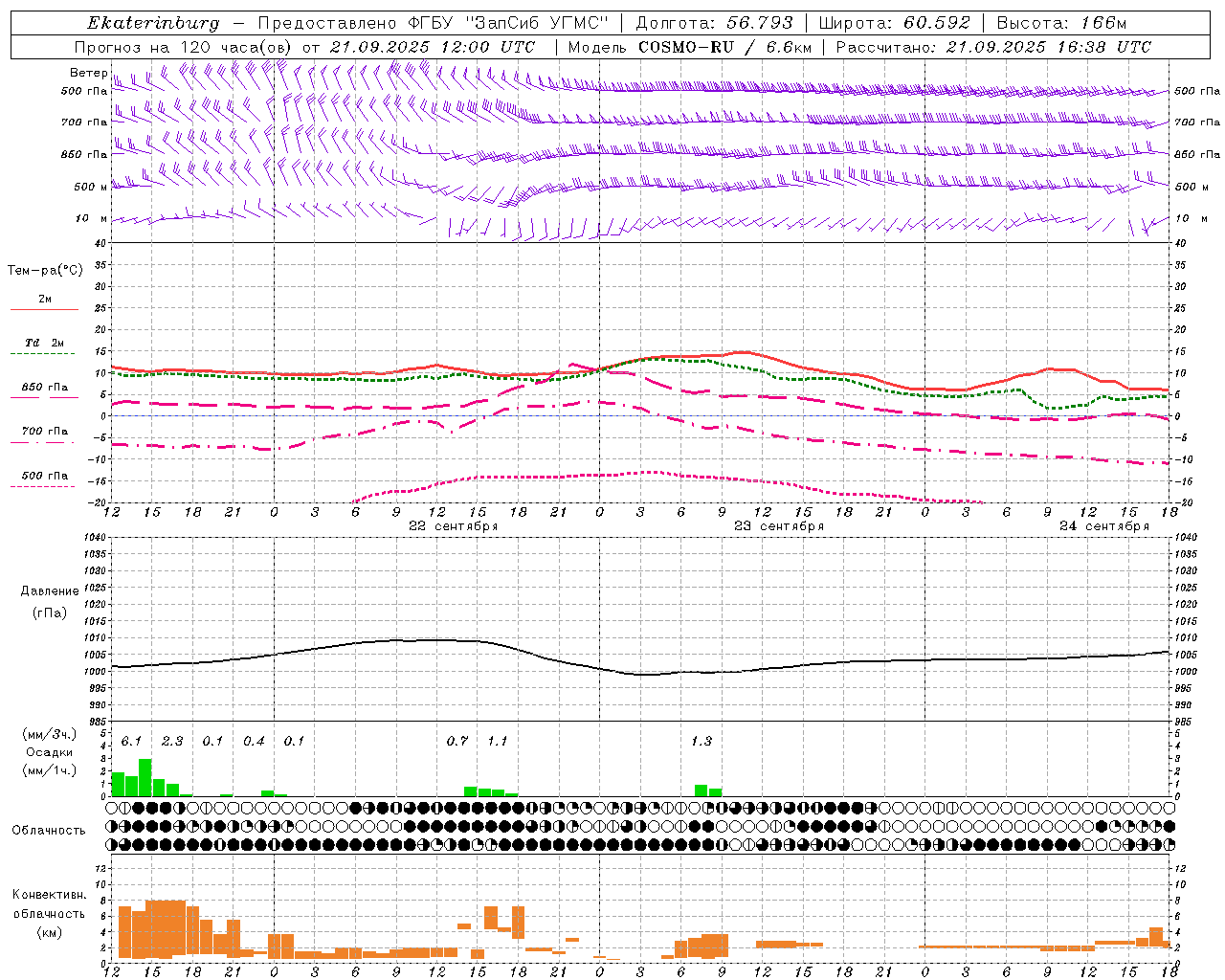The height and width of the screenshot is (980, 1225).
Task: Select the forecast start time 21.09.2025 12:00 UTC
Action: [x=432, y=47]
